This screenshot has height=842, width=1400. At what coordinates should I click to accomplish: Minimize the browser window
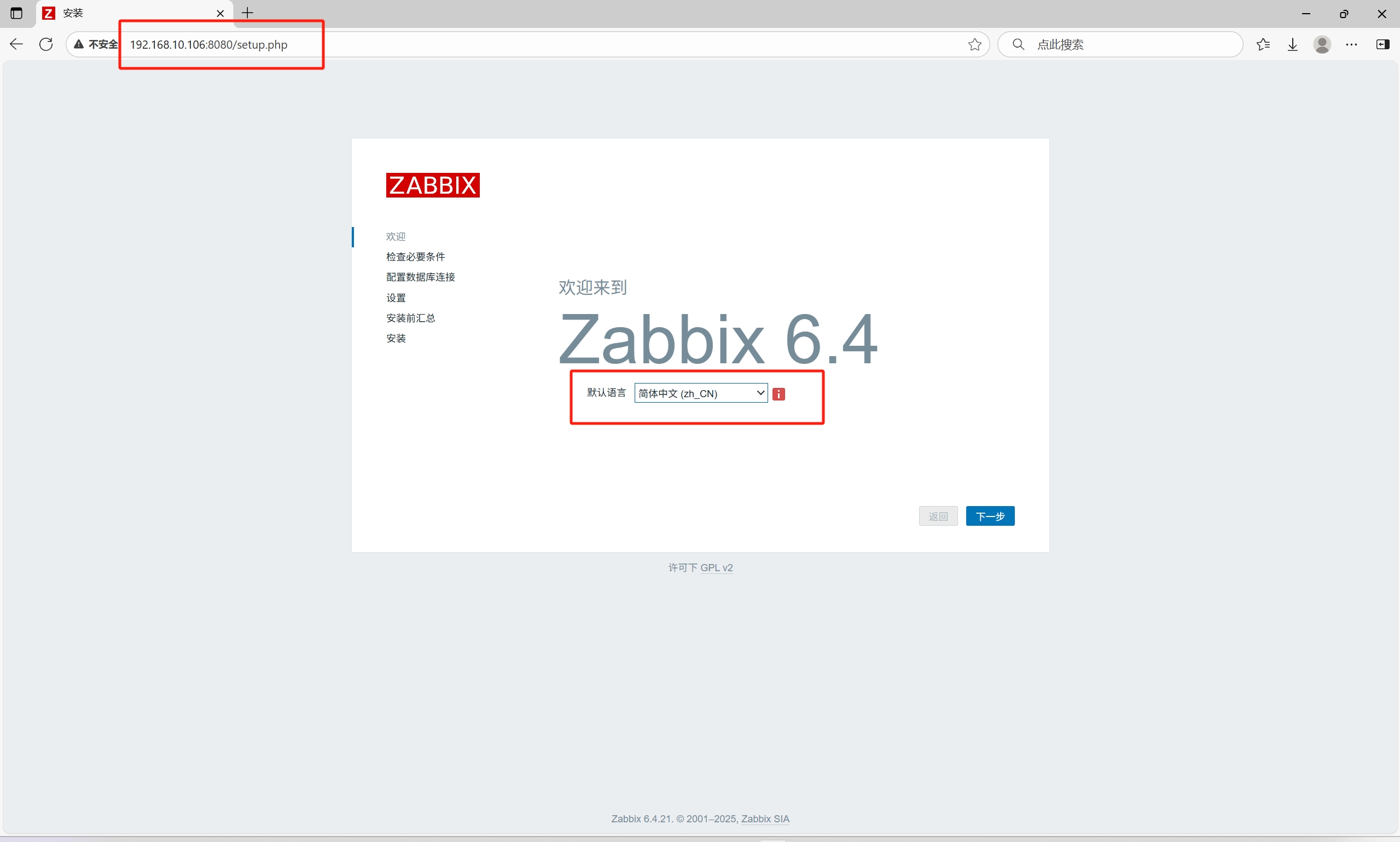[1306, 13]
